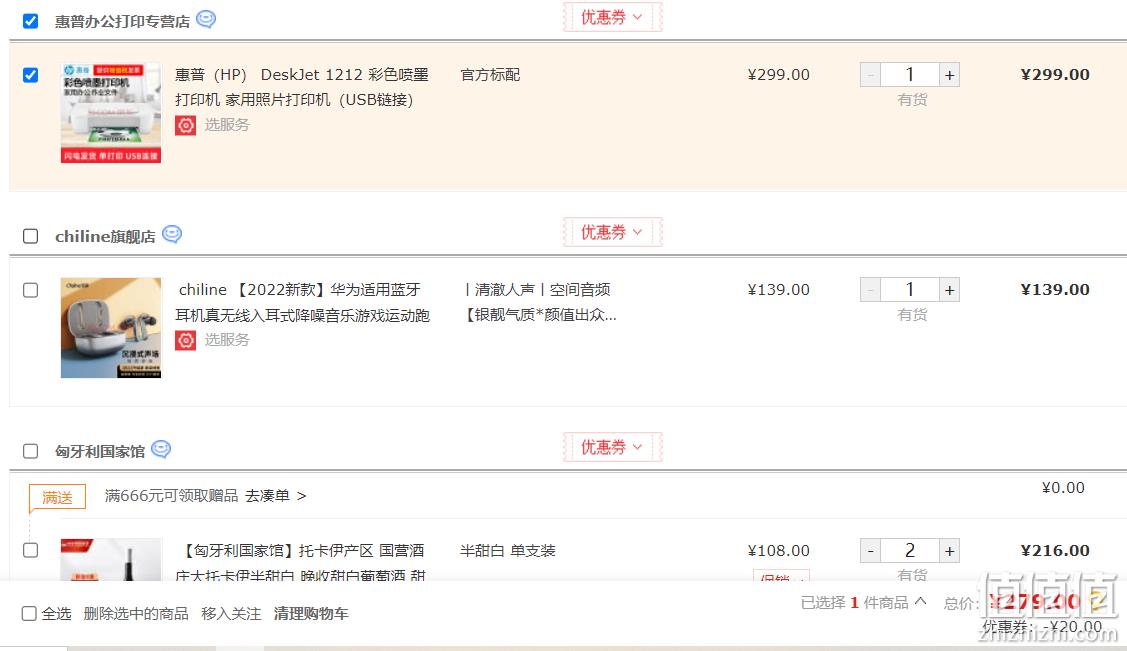This screenshot has height=651, width=1127.
Task: Open 惠普办公打印专营店 store link
Action: click(122, 22)
